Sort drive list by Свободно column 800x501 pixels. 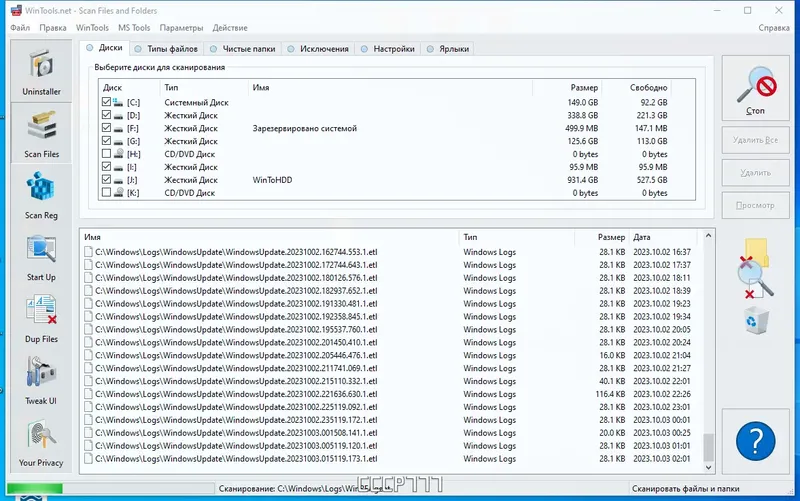coord(637,87)
